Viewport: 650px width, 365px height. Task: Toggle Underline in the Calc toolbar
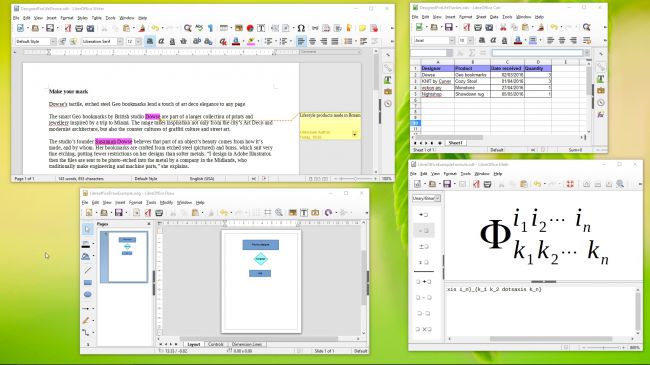click(x=504, y=40)
